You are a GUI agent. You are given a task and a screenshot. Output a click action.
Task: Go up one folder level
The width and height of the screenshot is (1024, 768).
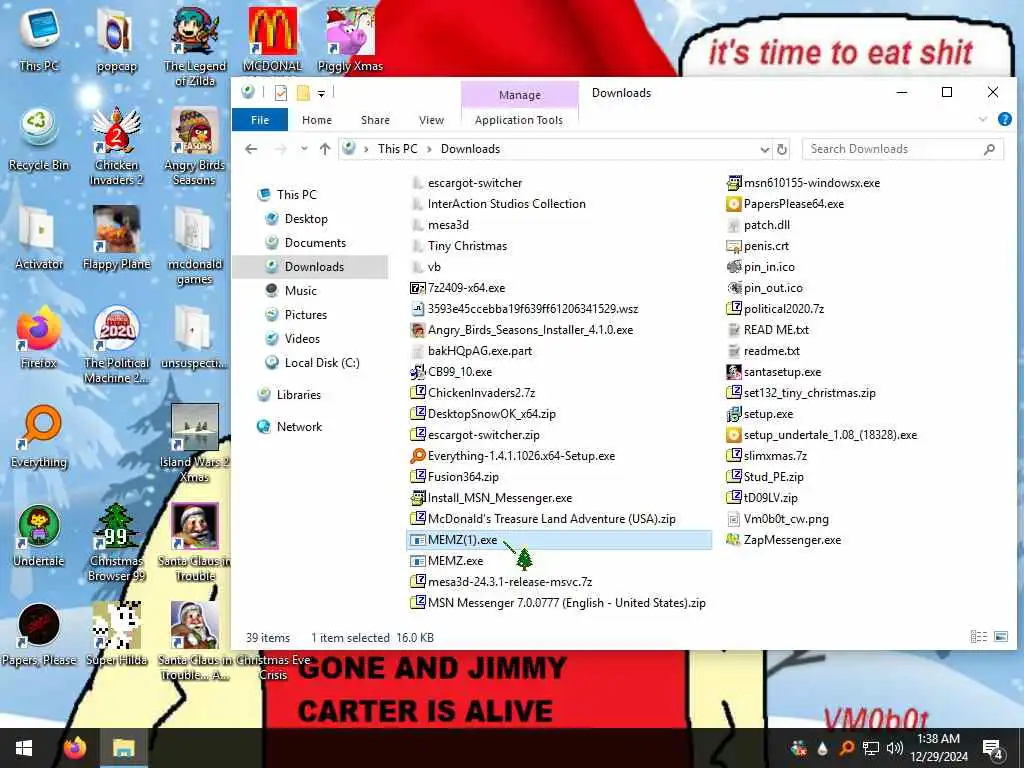(325, 149)
